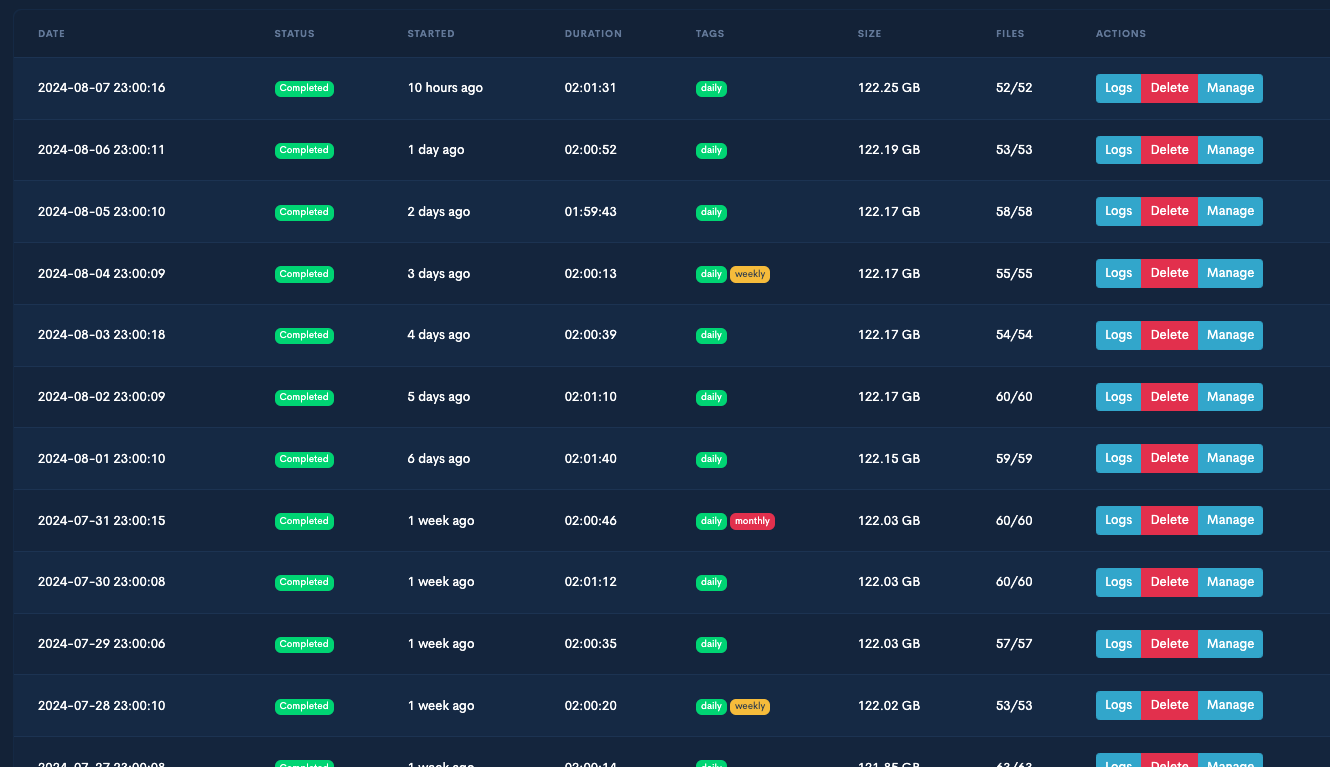View Logs of 2024-07-28 backup
Viewport: 1330px width, 767px height.
(1118, 705)
